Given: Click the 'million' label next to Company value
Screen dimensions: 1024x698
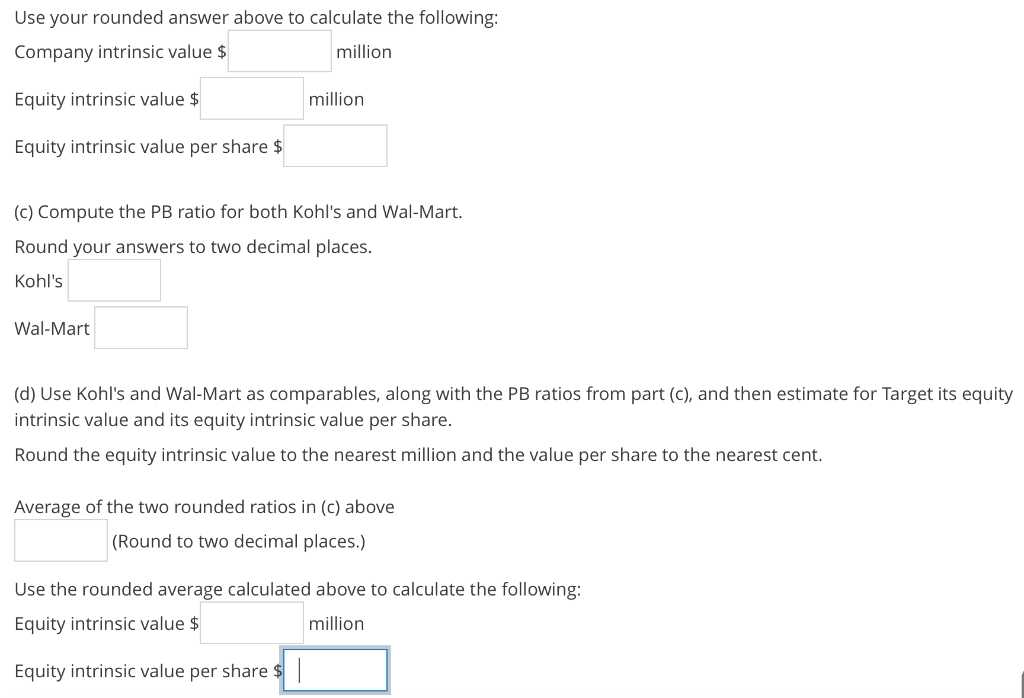Looking at the screenshot, I should click(x=364, y=52).
